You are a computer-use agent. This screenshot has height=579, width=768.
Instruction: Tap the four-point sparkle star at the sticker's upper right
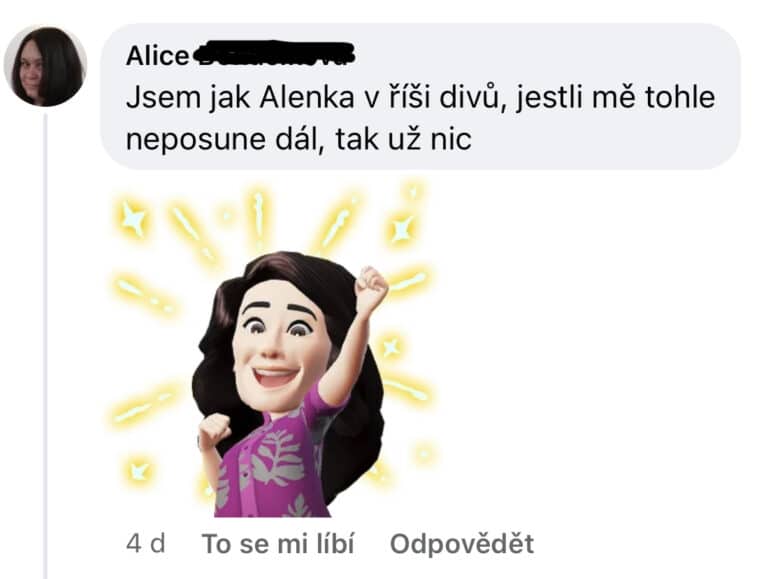tap(402, 230)
